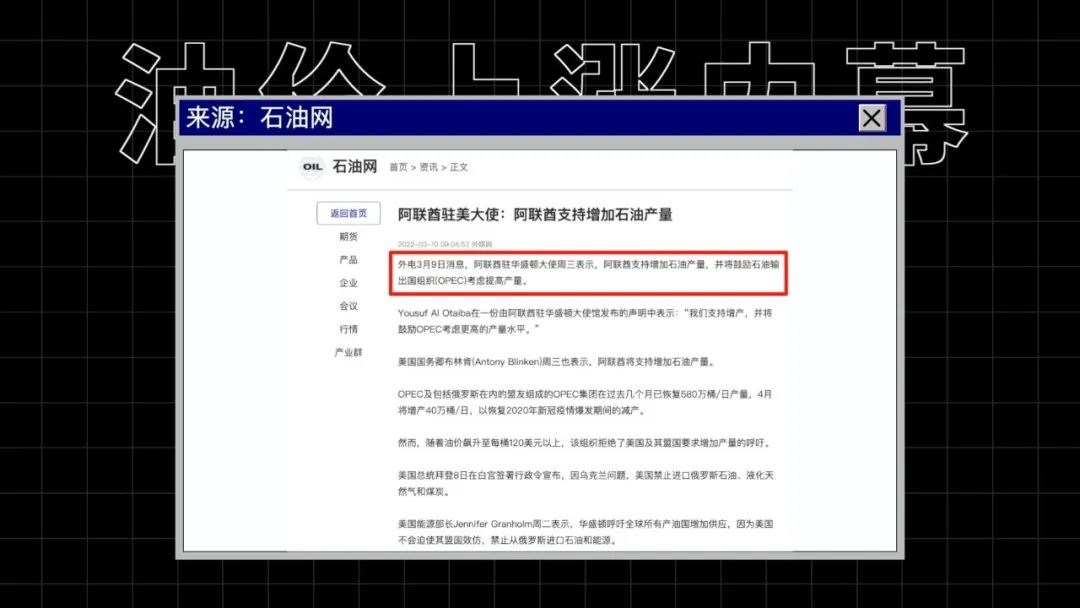Click the 石油网 OIL logo icon

pyautogui.click(x=312, y=167)
